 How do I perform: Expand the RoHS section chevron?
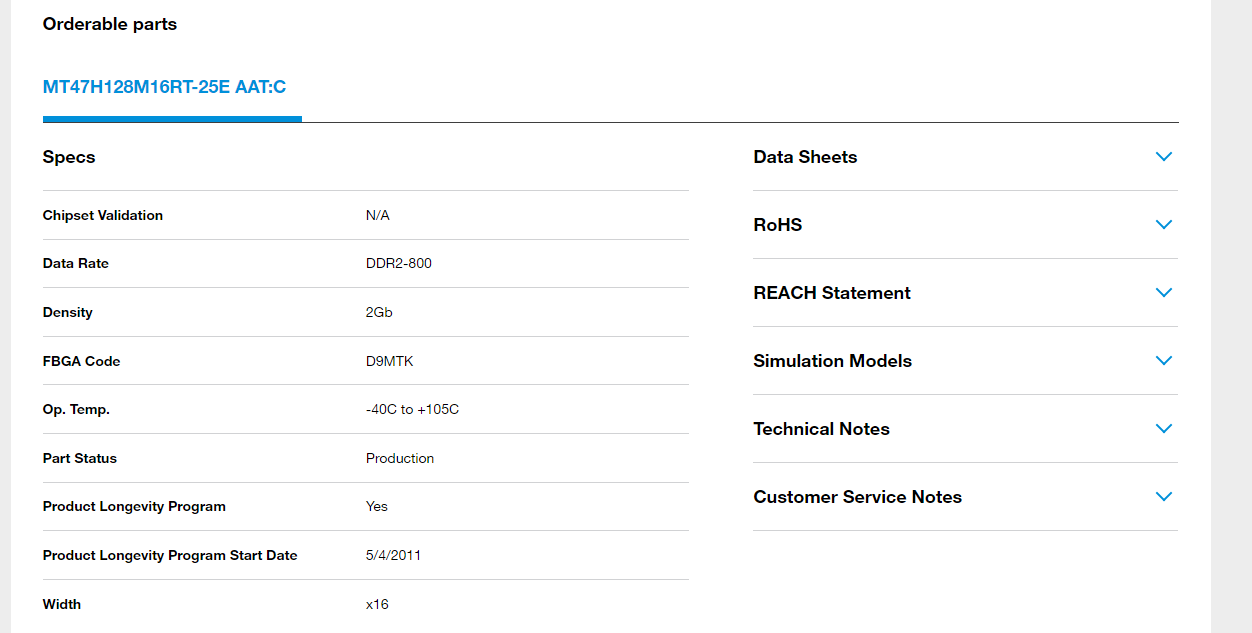[x=1163, y=225]
